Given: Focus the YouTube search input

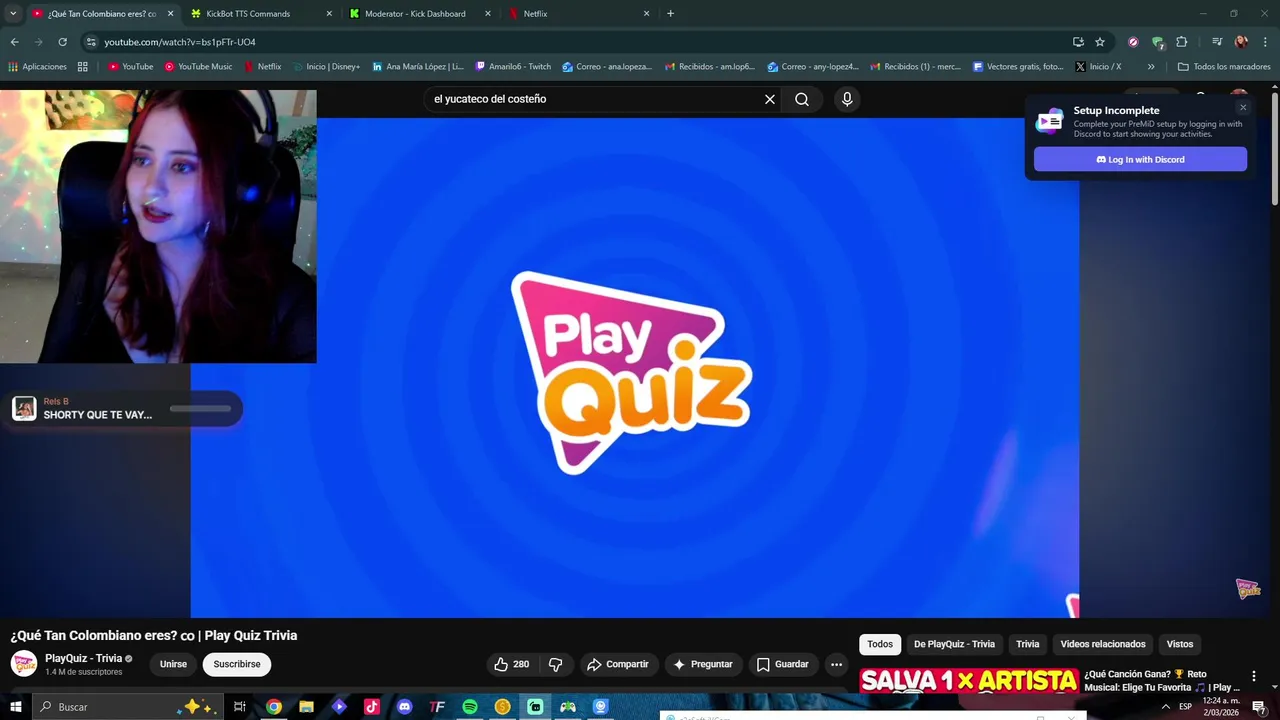Looking at the screenshot, I should tap(594, 99).
